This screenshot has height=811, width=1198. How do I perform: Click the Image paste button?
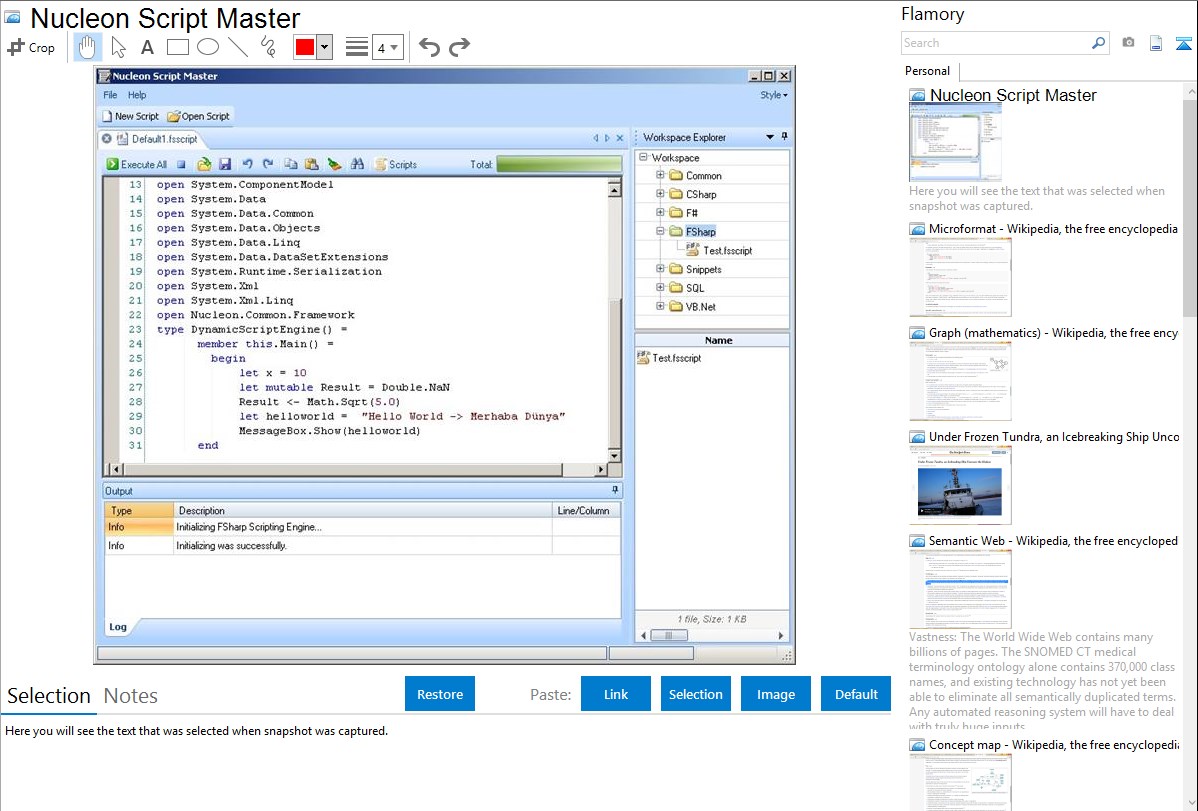776,694
